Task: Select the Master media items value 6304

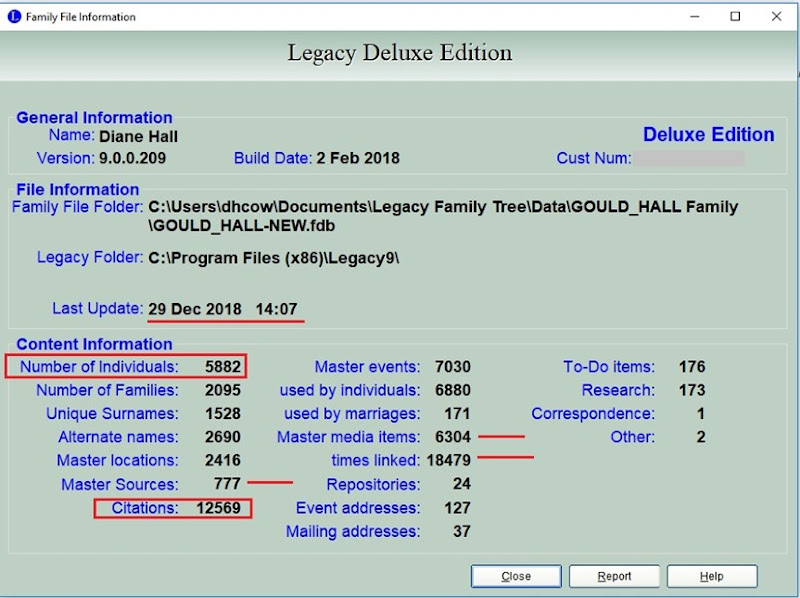Action: coord(453,437)
